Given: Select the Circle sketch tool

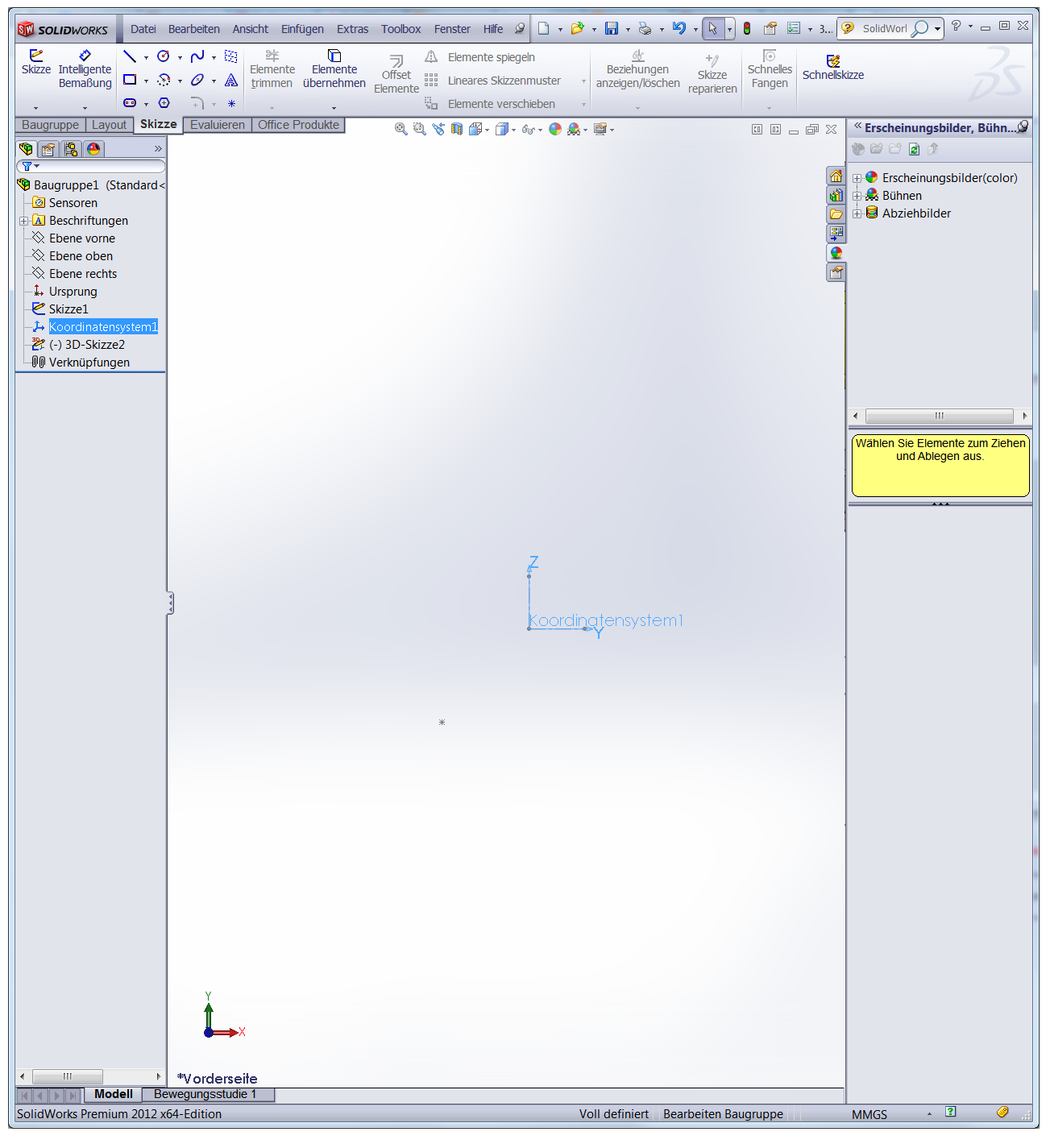Looking at the screenshot, I should pyautogui.click(x=164, y=56).
